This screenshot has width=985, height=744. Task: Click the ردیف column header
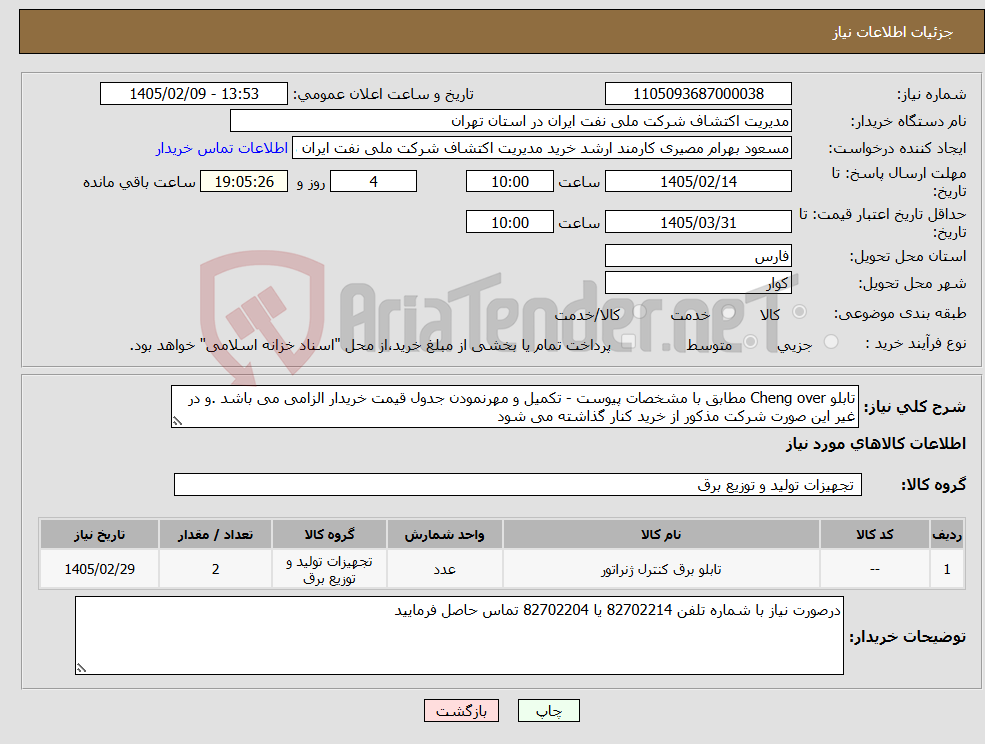tap(947, 534)
